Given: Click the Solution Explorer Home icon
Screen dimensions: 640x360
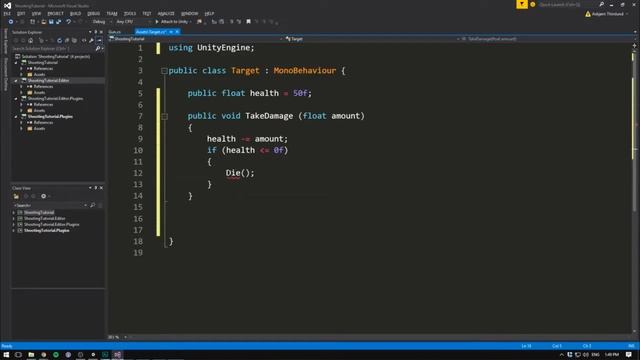Looking at the screenshot, I should [31, 40].
